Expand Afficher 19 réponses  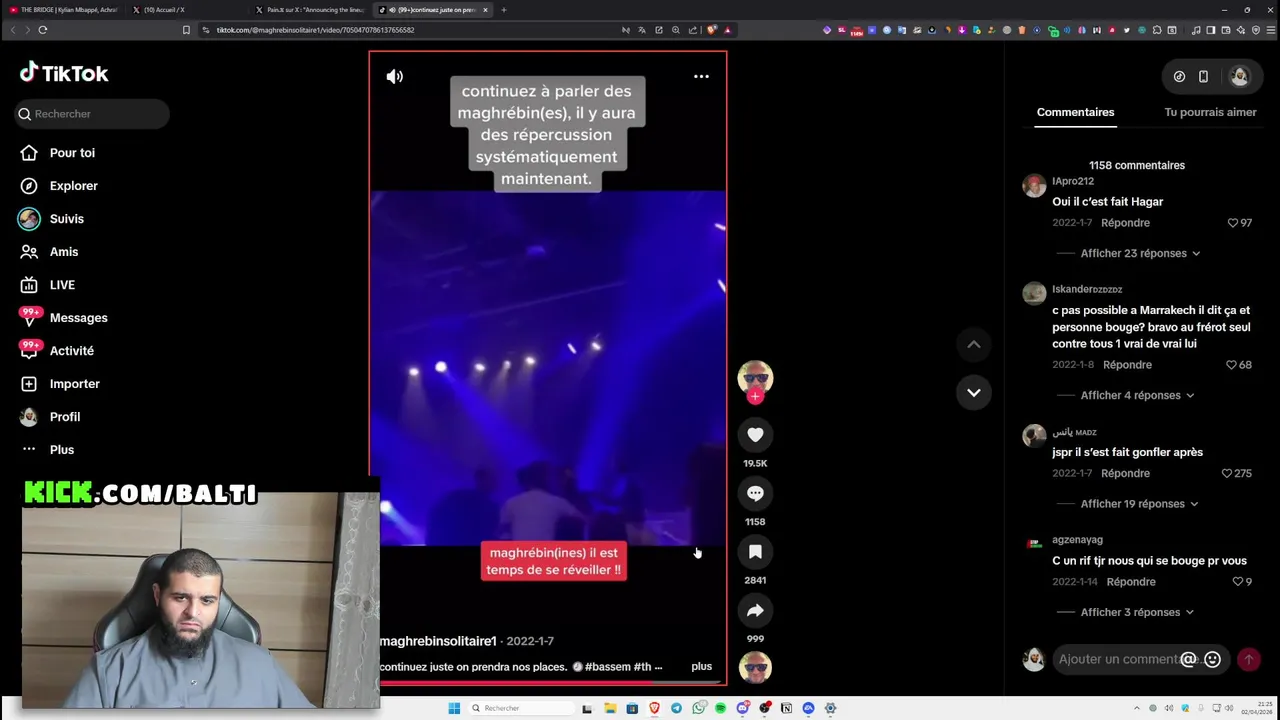pyautogui.click(x=1140, y=504)
